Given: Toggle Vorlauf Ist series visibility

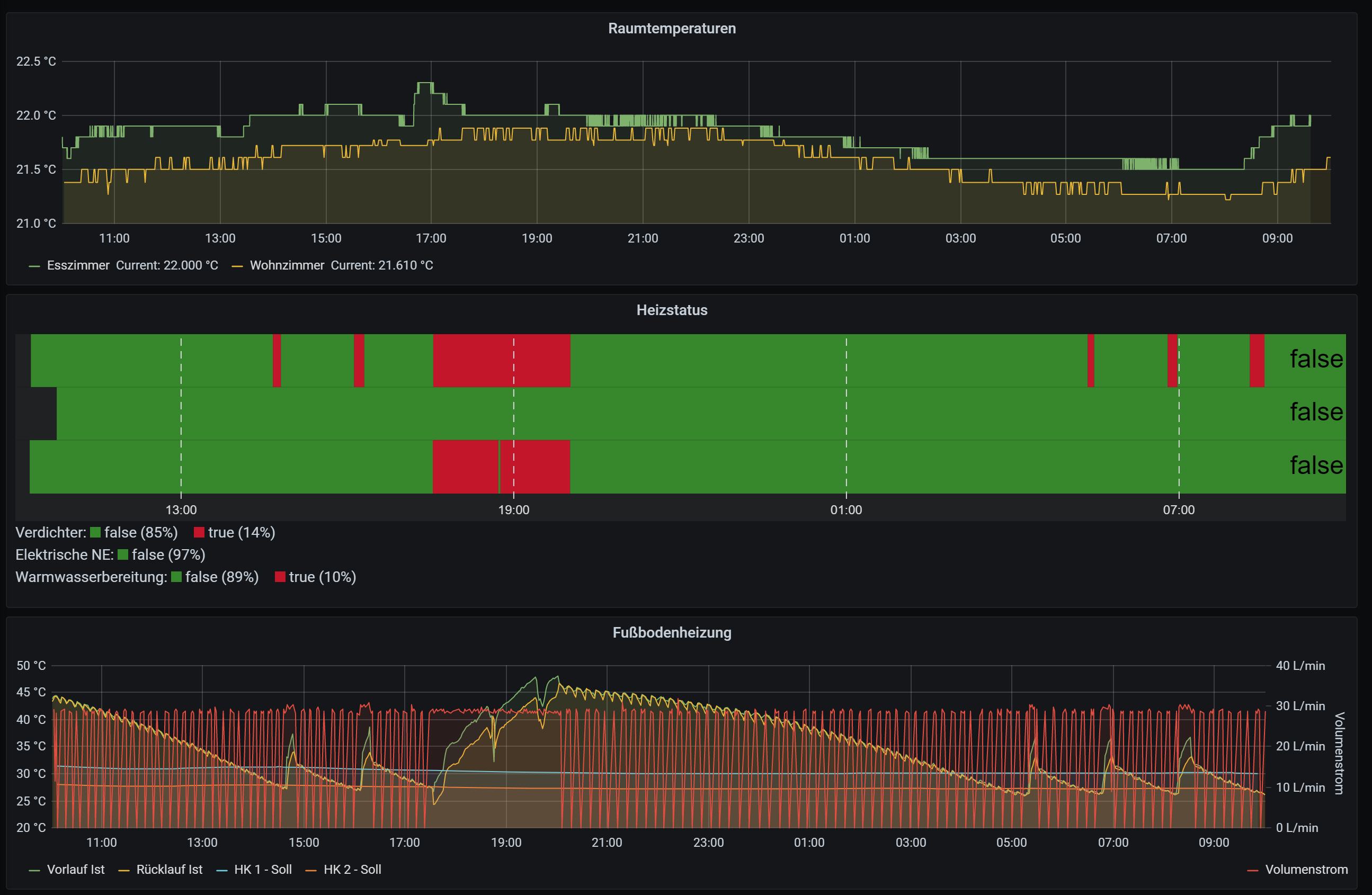Looking at the screenshot, I should tap(76, 869).
